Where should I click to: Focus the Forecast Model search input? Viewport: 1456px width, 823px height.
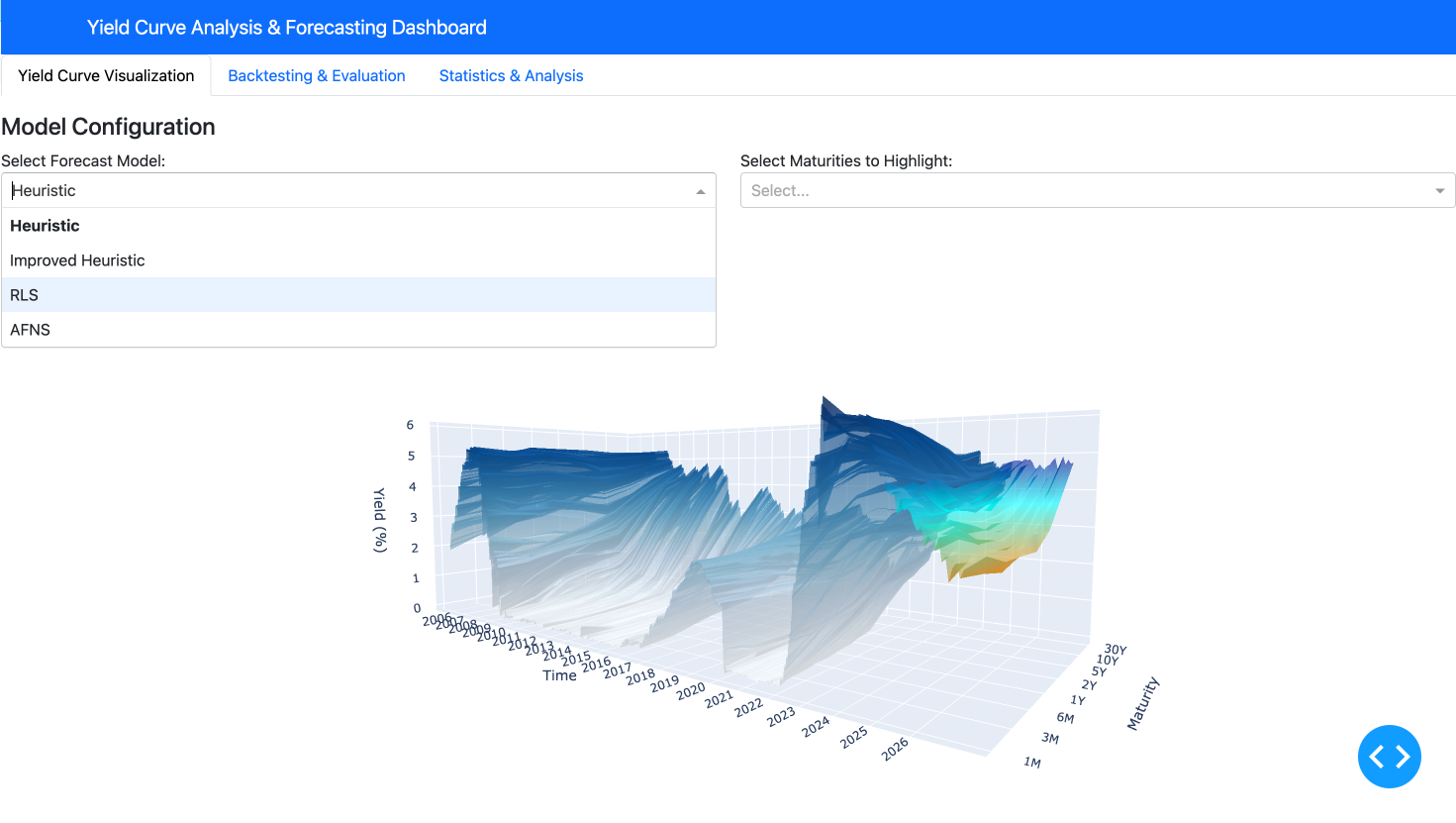[x=346, y=191]
